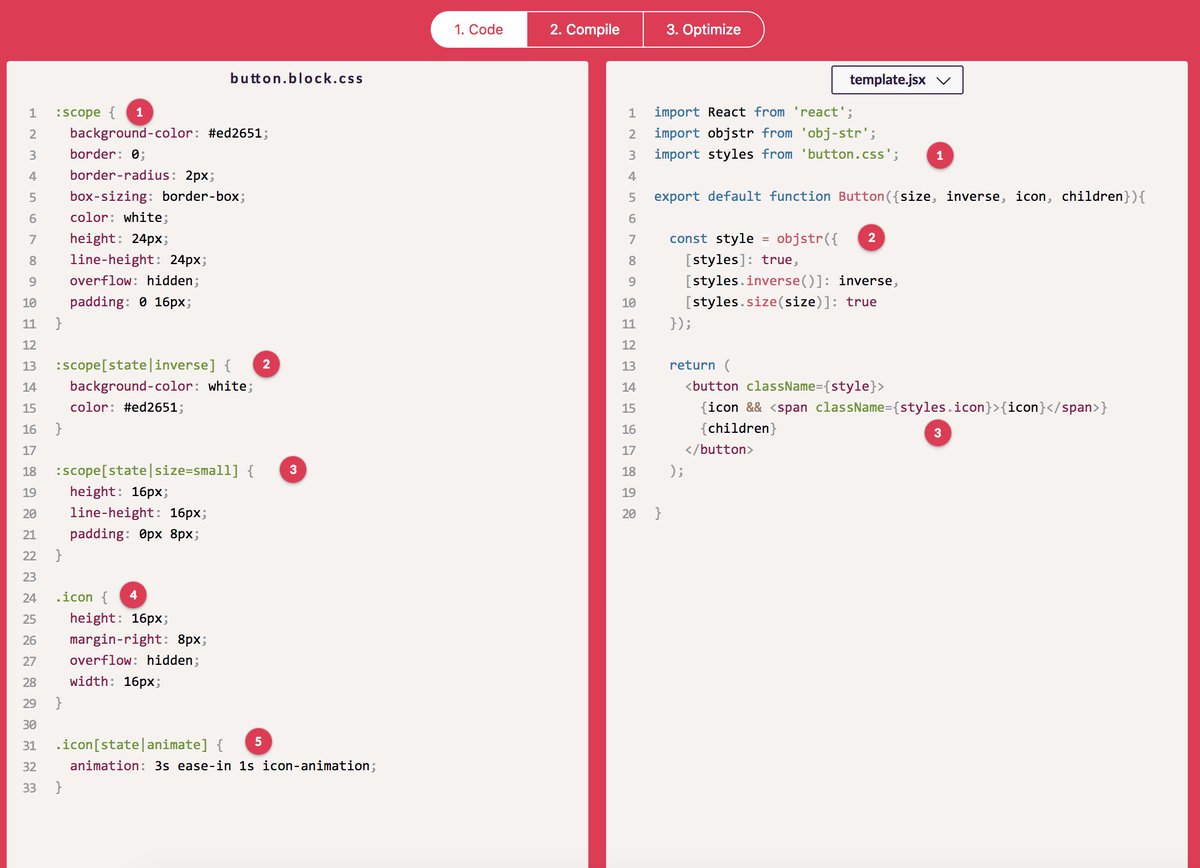This screenshot has height=868, width=1200.
Task: Click the line "color: white;"
Action: [x=119, y=217]
